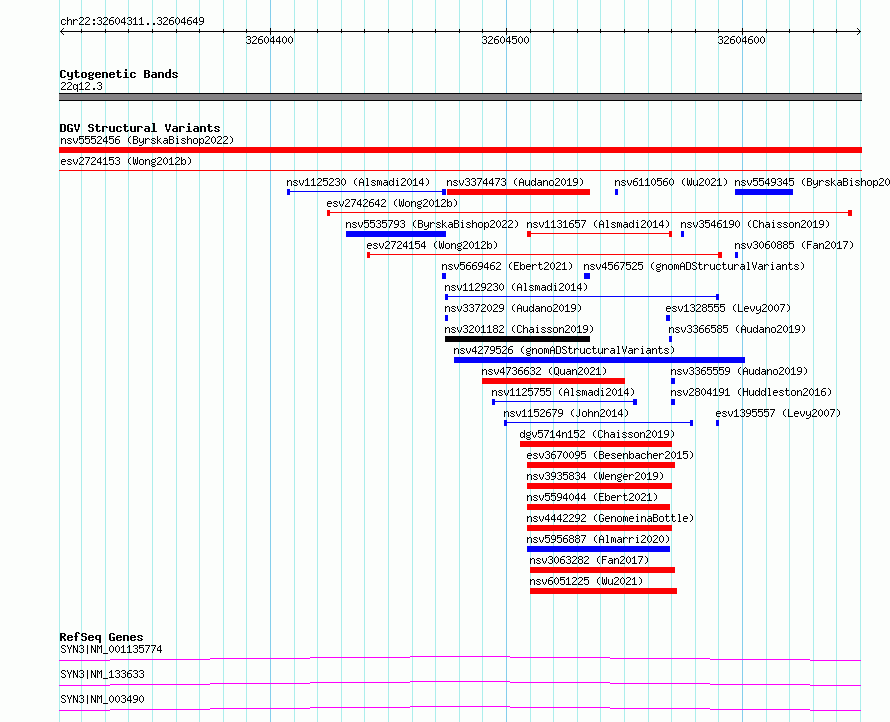The height and width of the screenshot is (722, 890).
Task: Select nsv1129230 (Alsmadi2014) label
Action: pyautogui.click(x=516, y=287)
